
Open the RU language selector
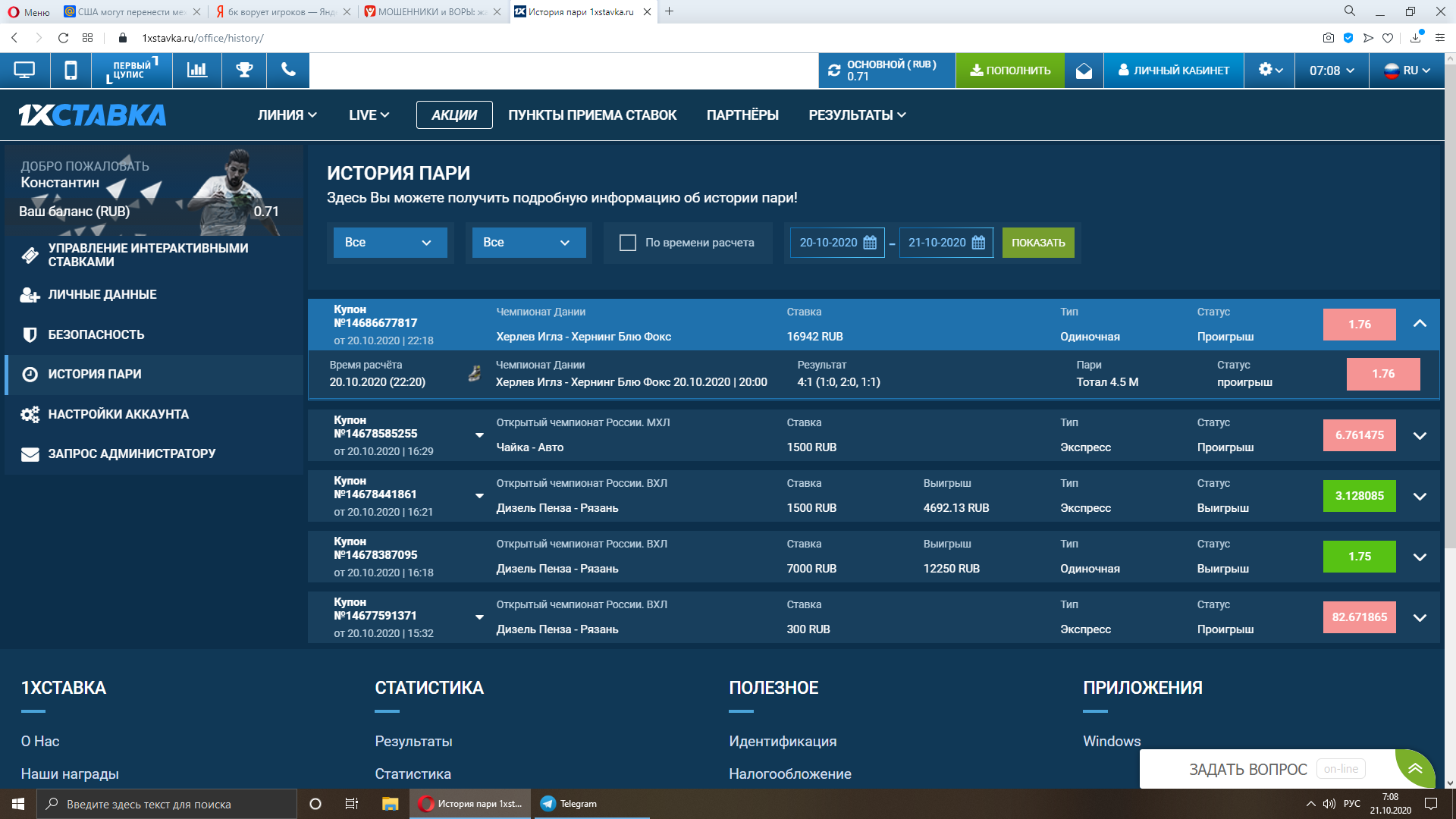point(1407,71)
